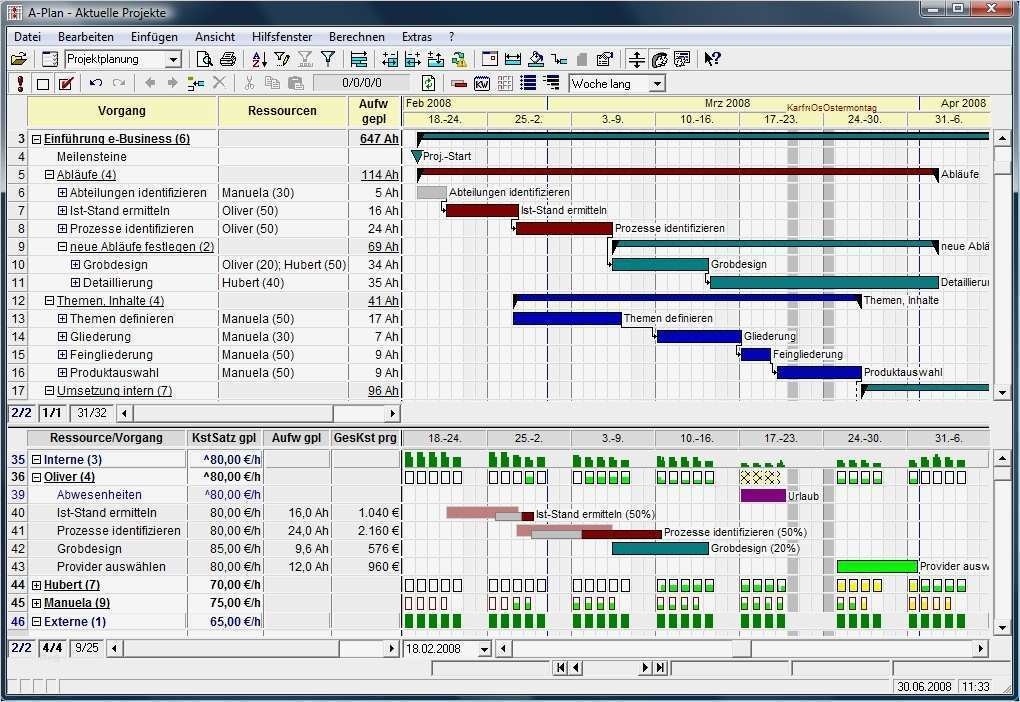
Task: Recalculate the project with the refresh icon
Action: point(428,83)
